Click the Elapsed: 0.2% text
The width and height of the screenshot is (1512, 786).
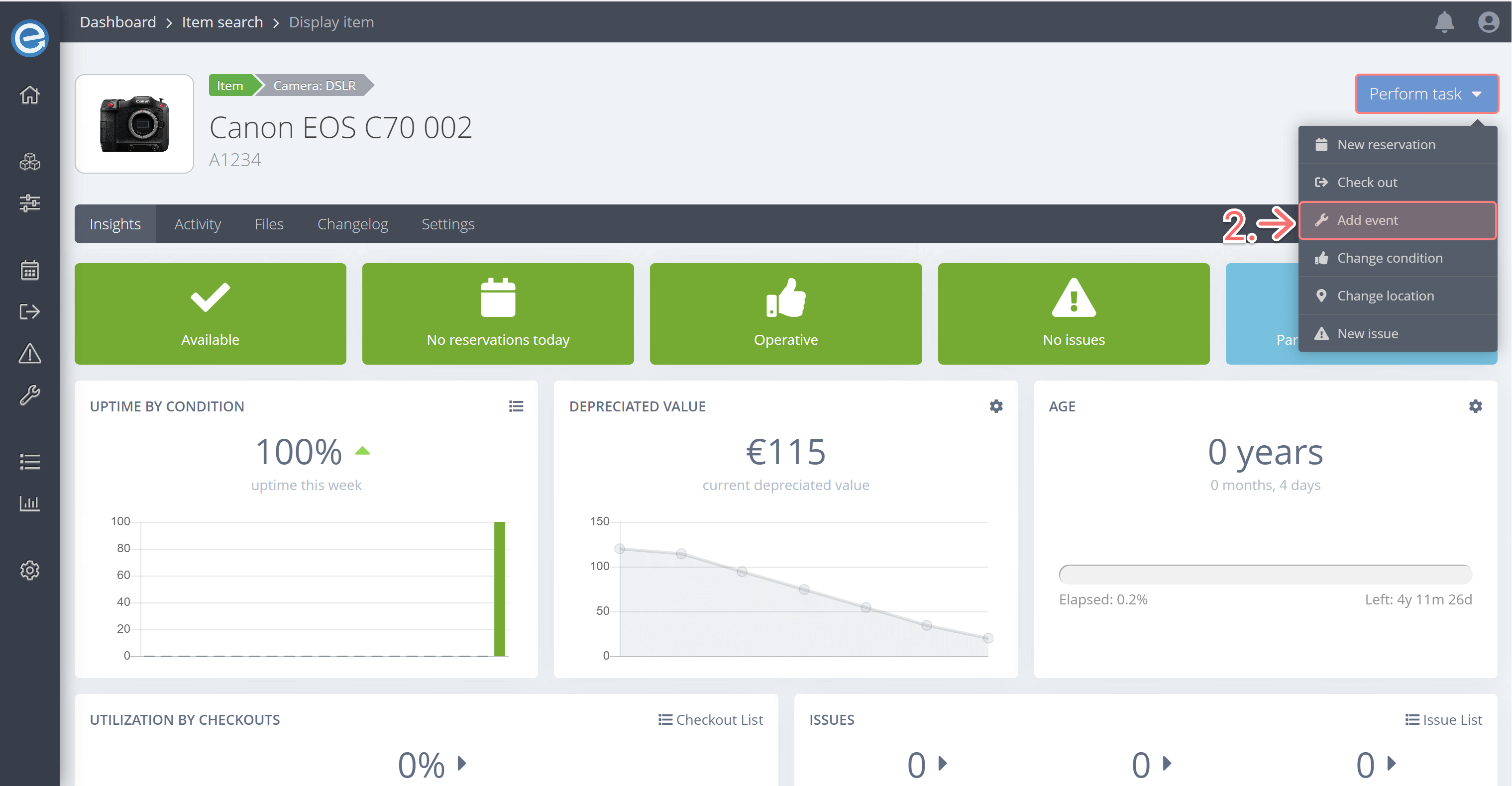point(1103,599)
